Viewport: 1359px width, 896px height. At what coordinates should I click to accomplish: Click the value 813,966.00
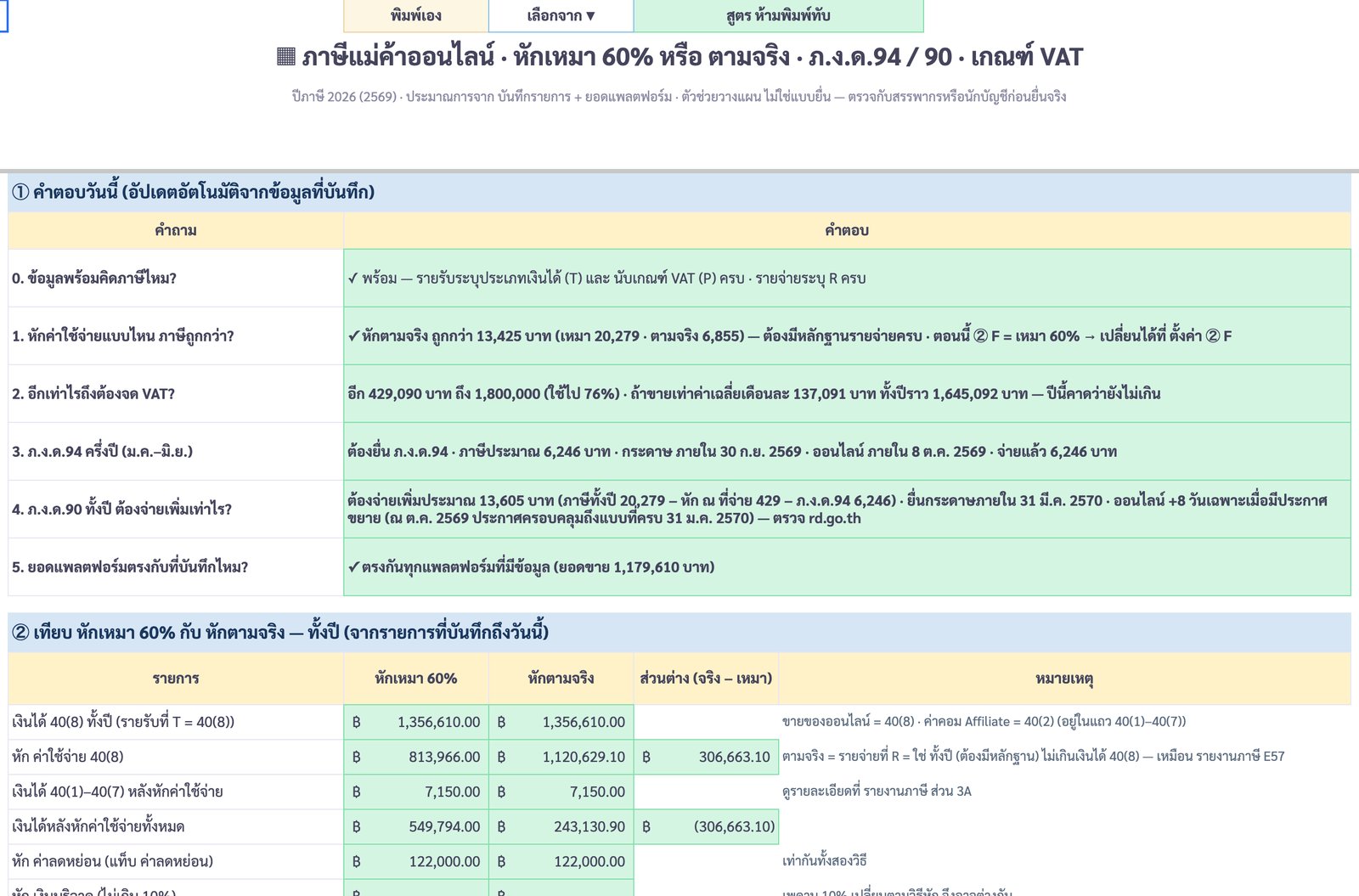(416, 757)
